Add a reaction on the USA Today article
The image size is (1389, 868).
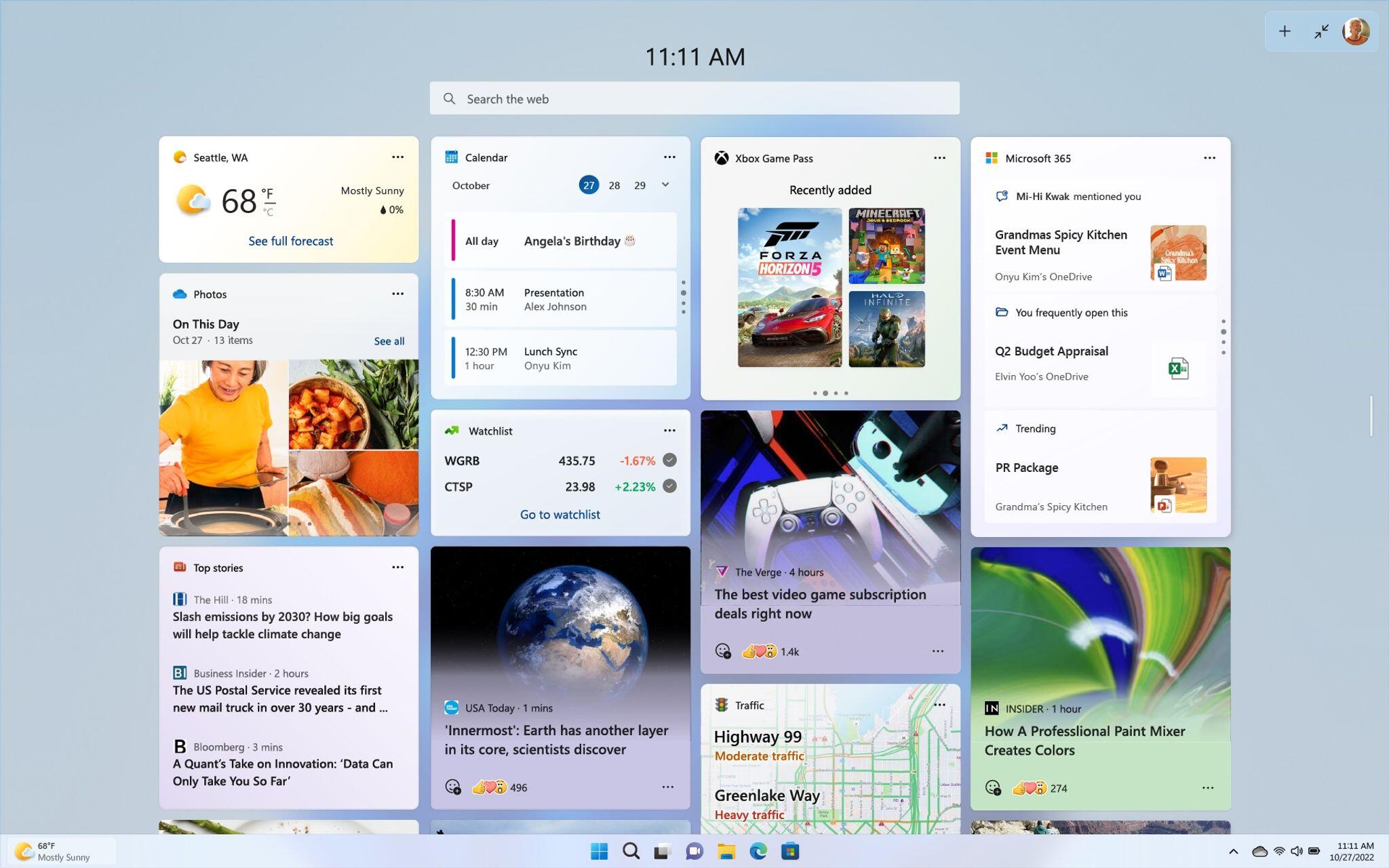pyautogui.click(x=454, y=787)
